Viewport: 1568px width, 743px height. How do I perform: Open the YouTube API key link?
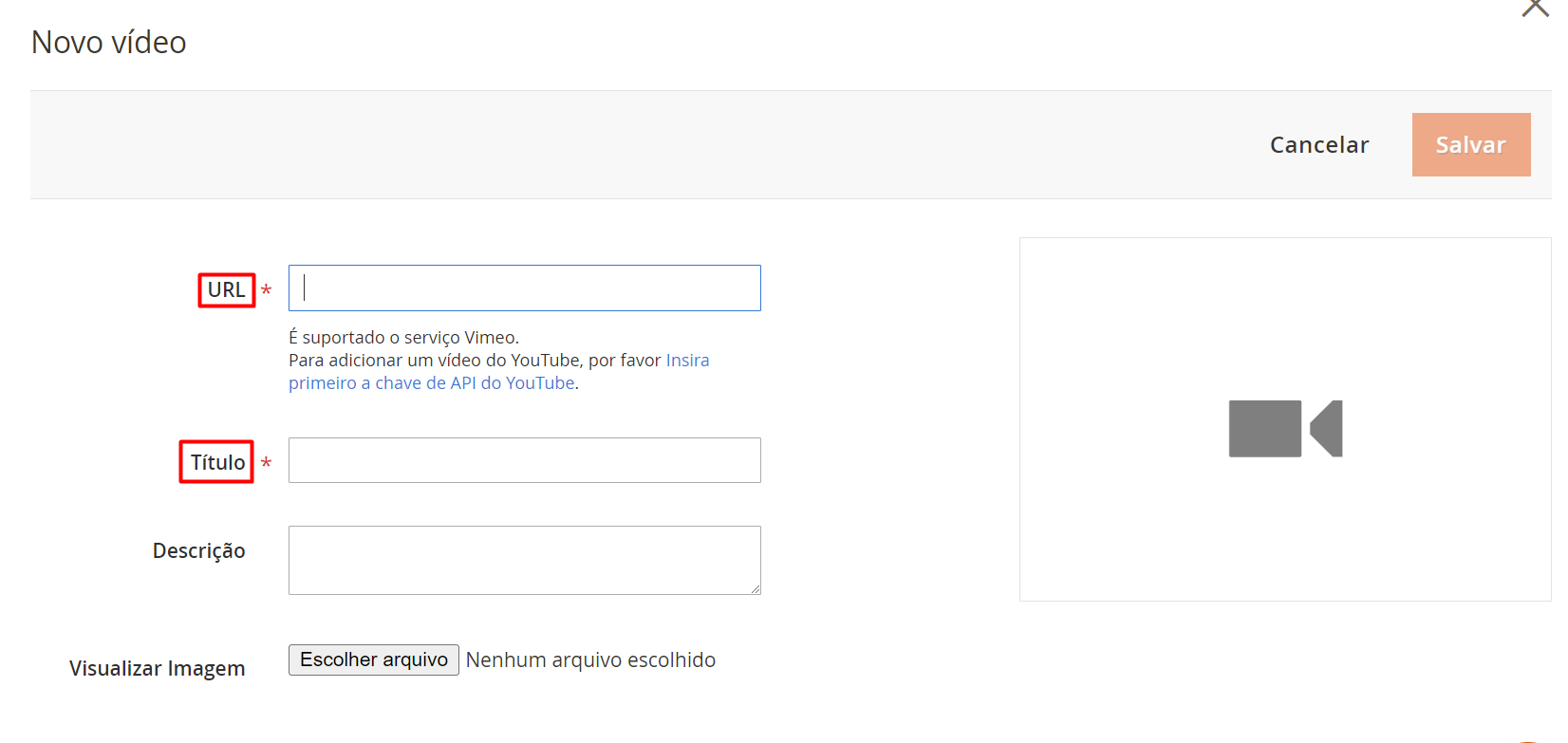point(432,383)
